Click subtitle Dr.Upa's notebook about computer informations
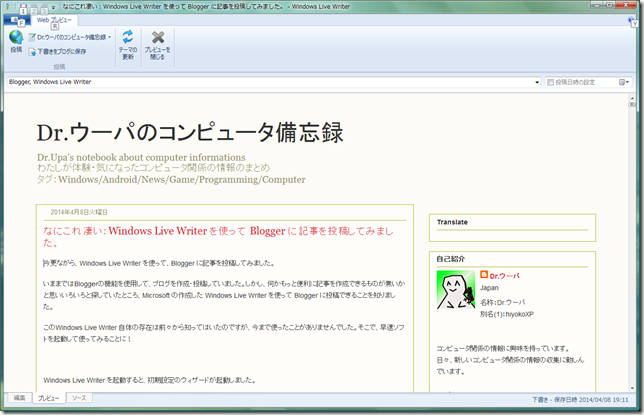Viewport: 644px width, 415px height. (141, 157)
